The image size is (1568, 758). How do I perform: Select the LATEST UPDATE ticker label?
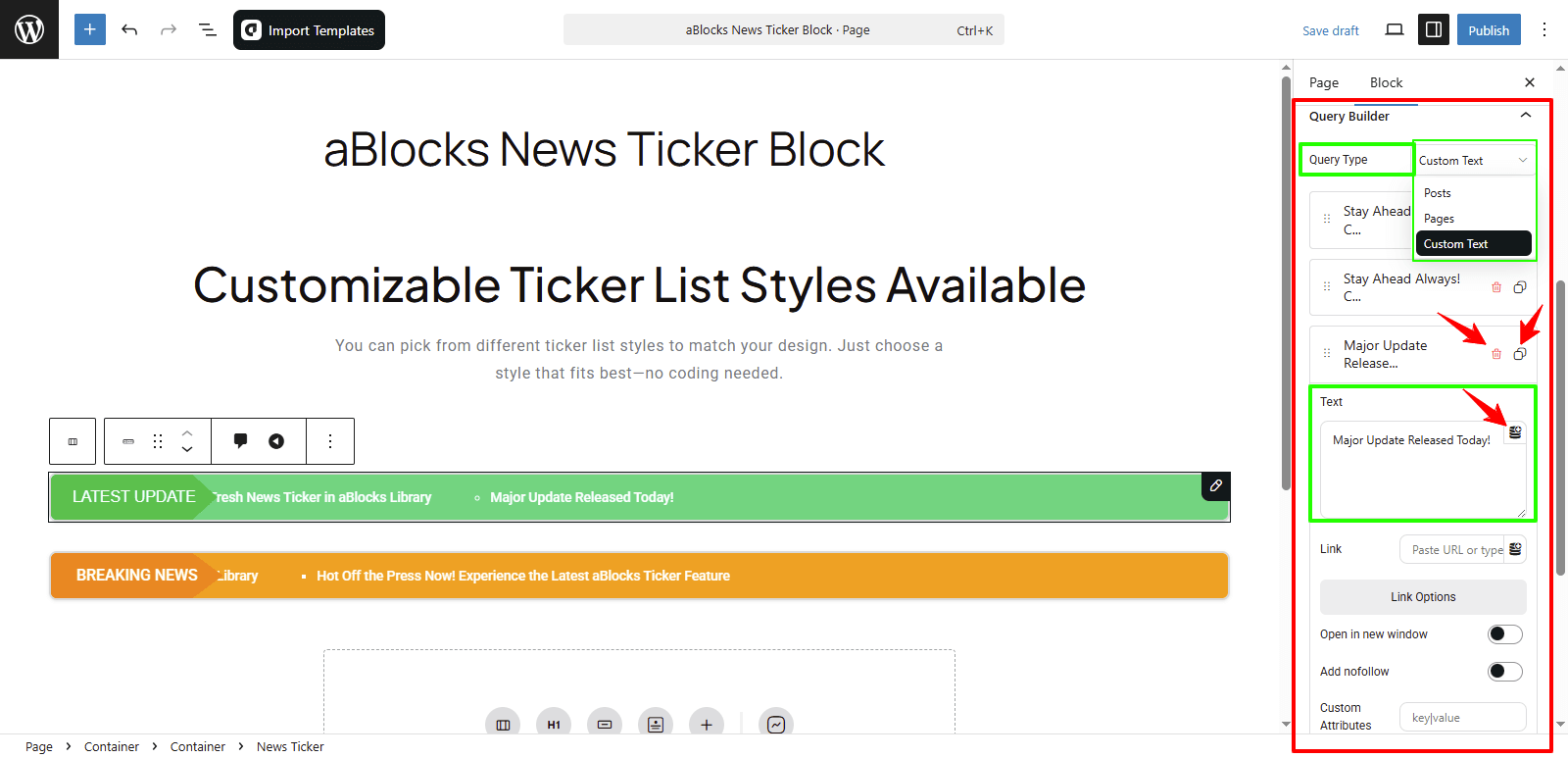point(133,497)
